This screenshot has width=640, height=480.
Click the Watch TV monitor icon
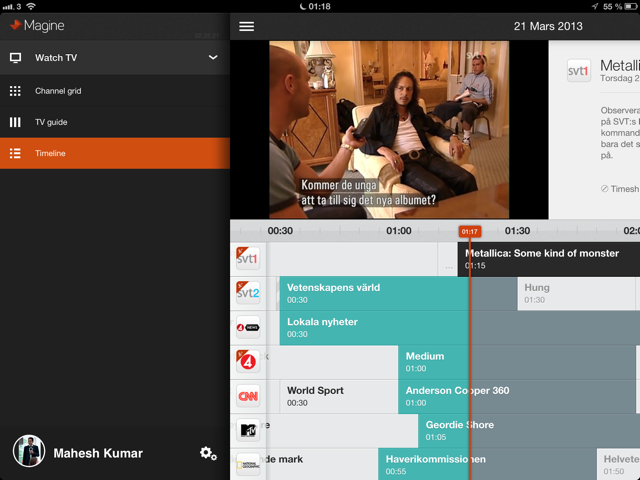16,58
